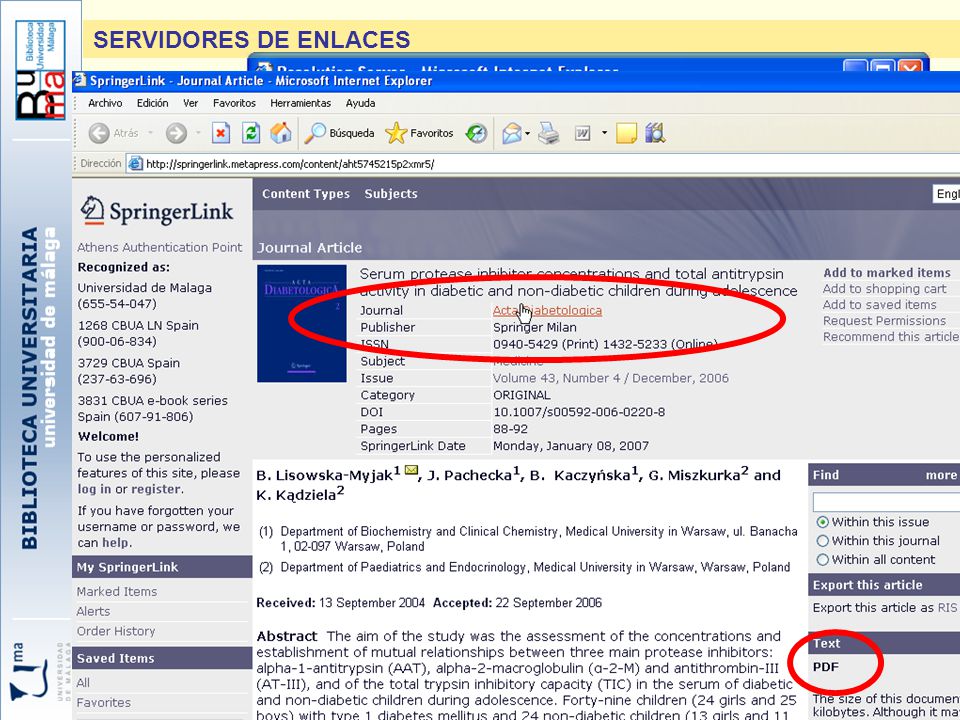
Task: Click the Mail envelope icon
Action: (512, 133)
